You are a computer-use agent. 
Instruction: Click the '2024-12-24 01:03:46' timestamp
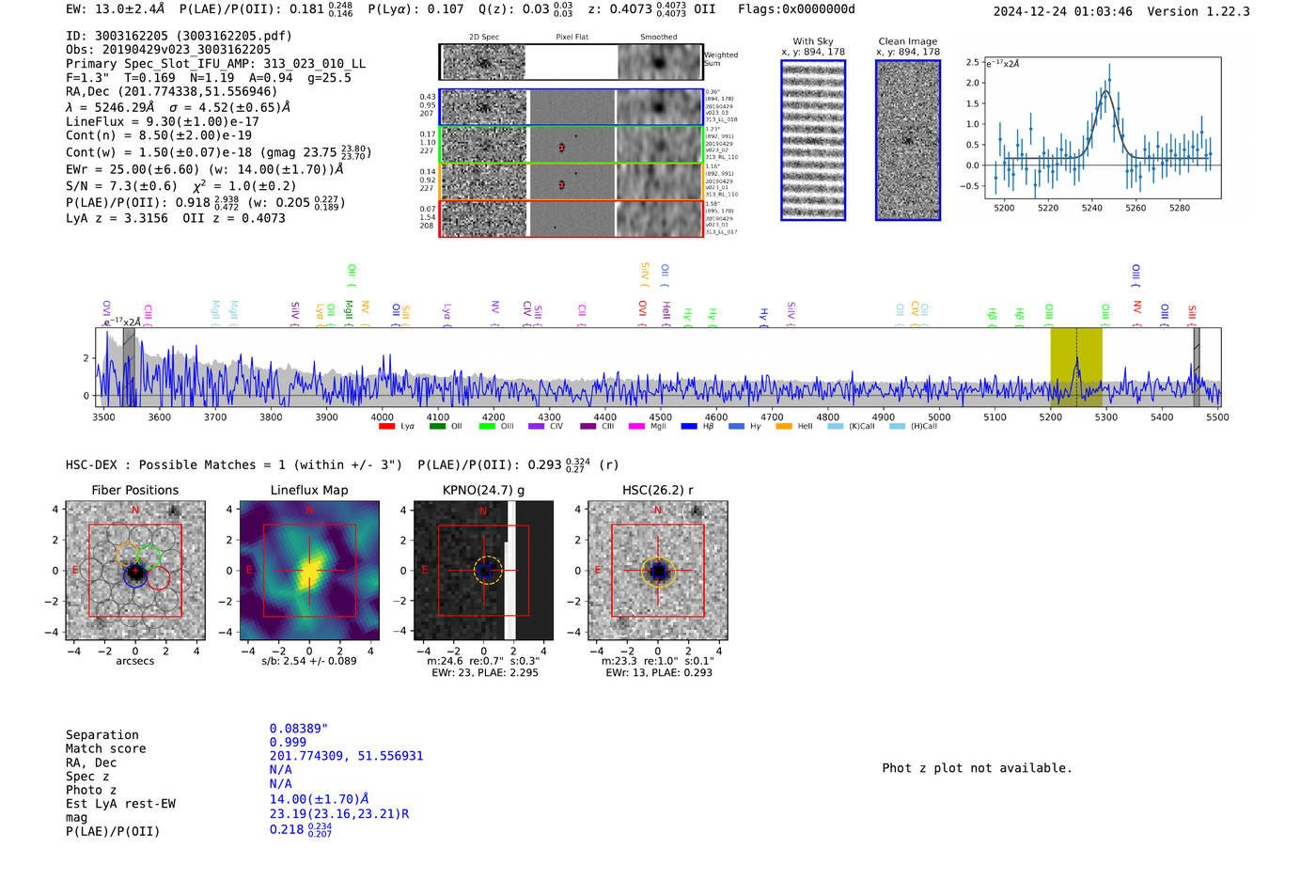point(1063,11)
